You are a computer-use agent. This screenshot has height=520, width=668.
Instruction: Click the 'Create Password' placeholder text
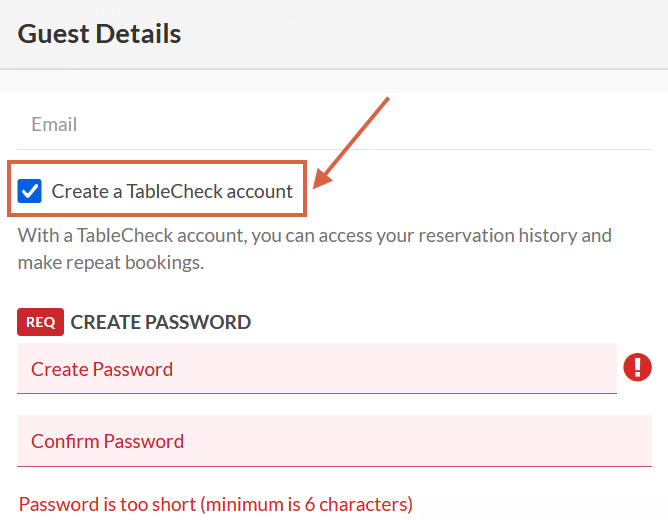click(102, 369)
